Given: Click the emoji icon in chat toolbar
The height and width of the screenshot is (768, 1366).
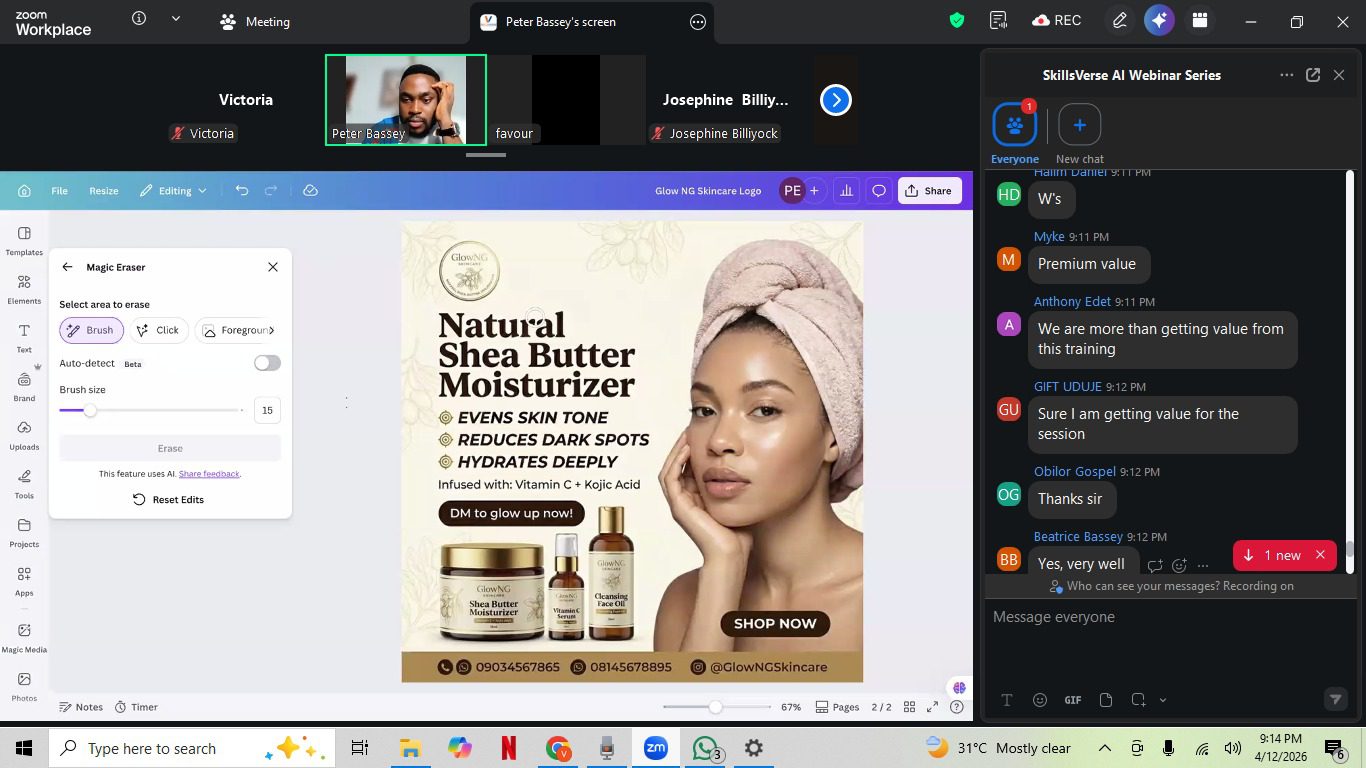Looking at the screenshot, I should click(1040, 700).
